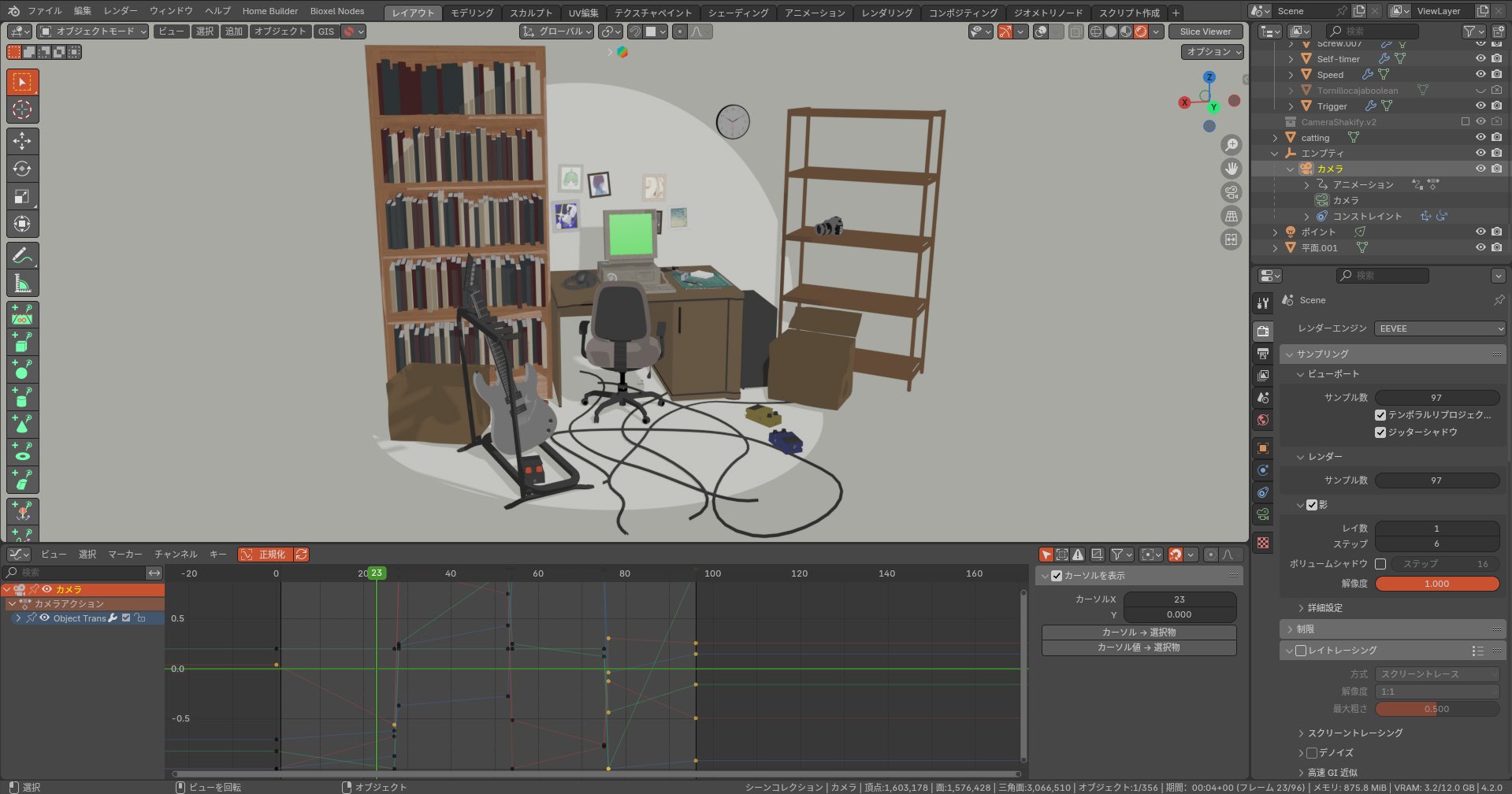Open the World properties tab icon

click(1263, 419)
